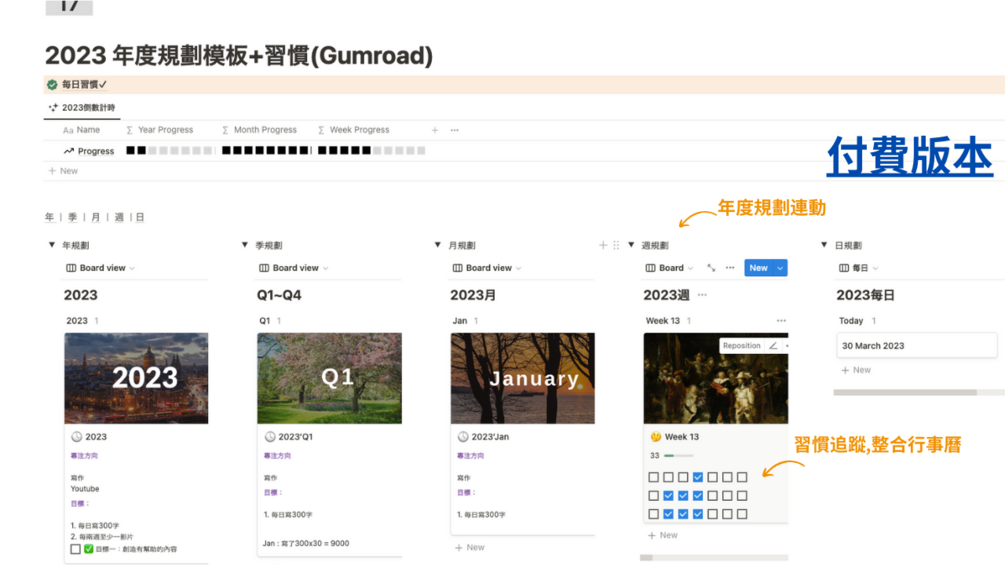This screenshot has width=1005, height=565.
Task: Open three-dot menu next to blue New button
Action: click(730, 268)
